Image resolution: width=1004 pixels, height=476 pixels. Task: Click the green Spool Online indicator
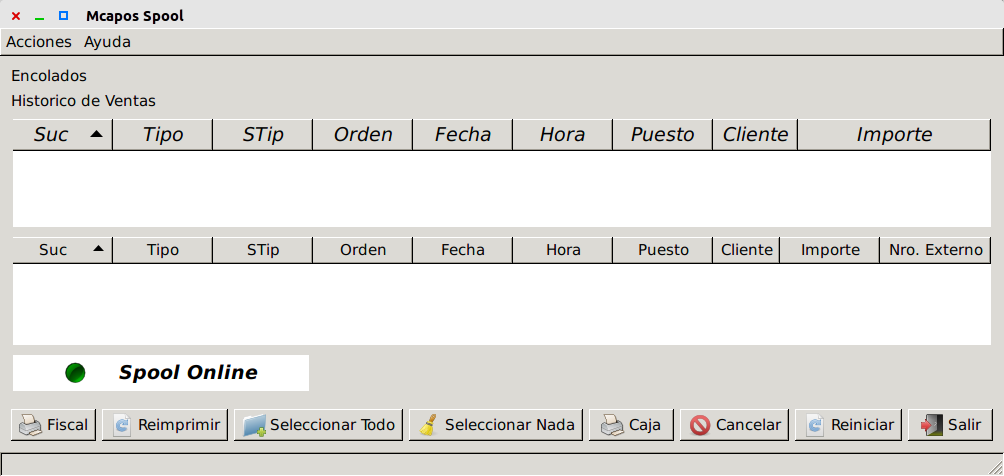point(75,373)
